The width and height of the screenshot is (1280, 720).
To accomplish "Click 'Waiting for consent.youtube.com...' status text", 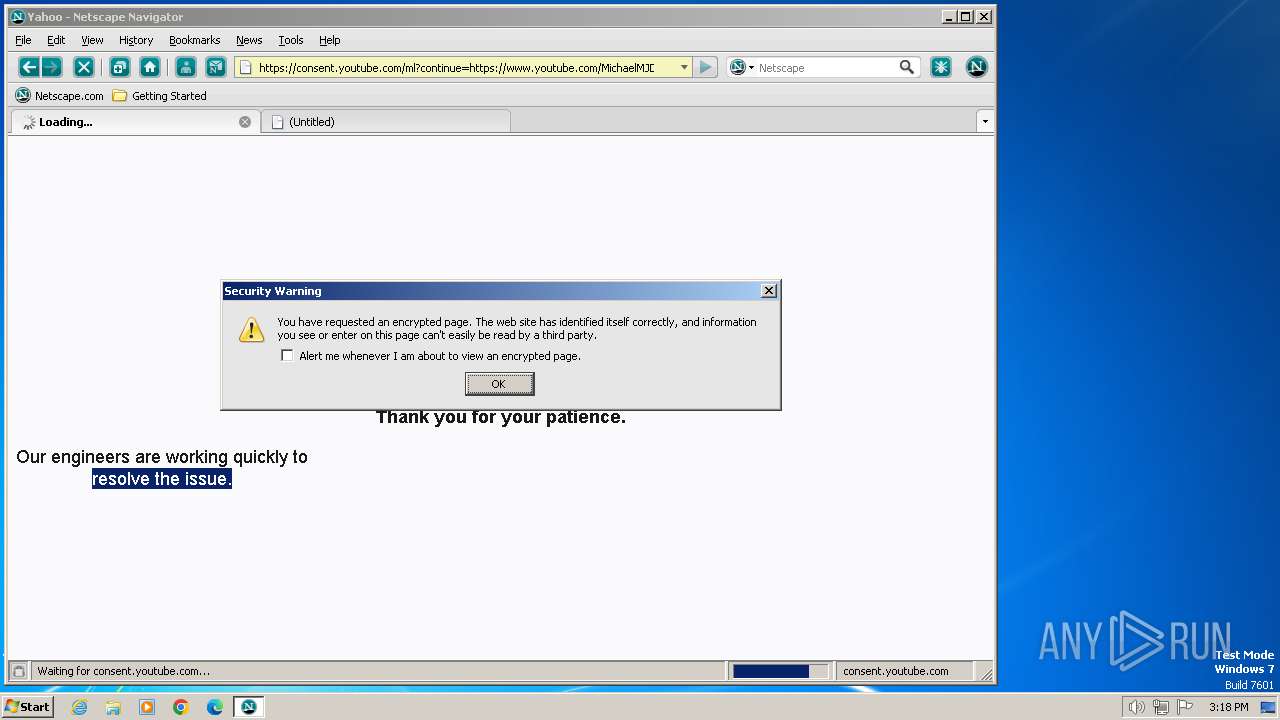I will coord(124,671).
